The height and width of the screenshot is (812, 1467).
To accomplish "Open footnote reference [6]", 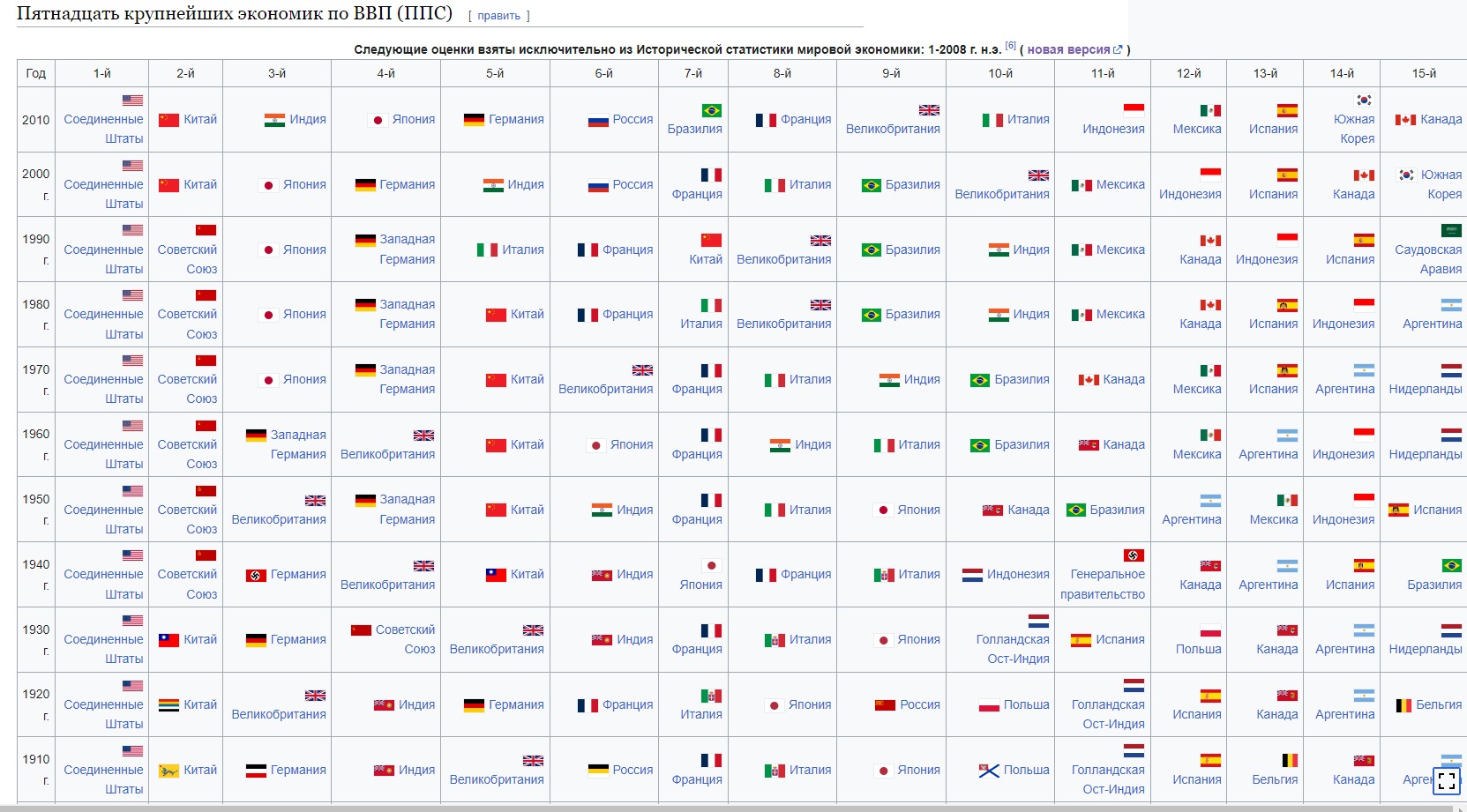I will (x=1010, y=46).
